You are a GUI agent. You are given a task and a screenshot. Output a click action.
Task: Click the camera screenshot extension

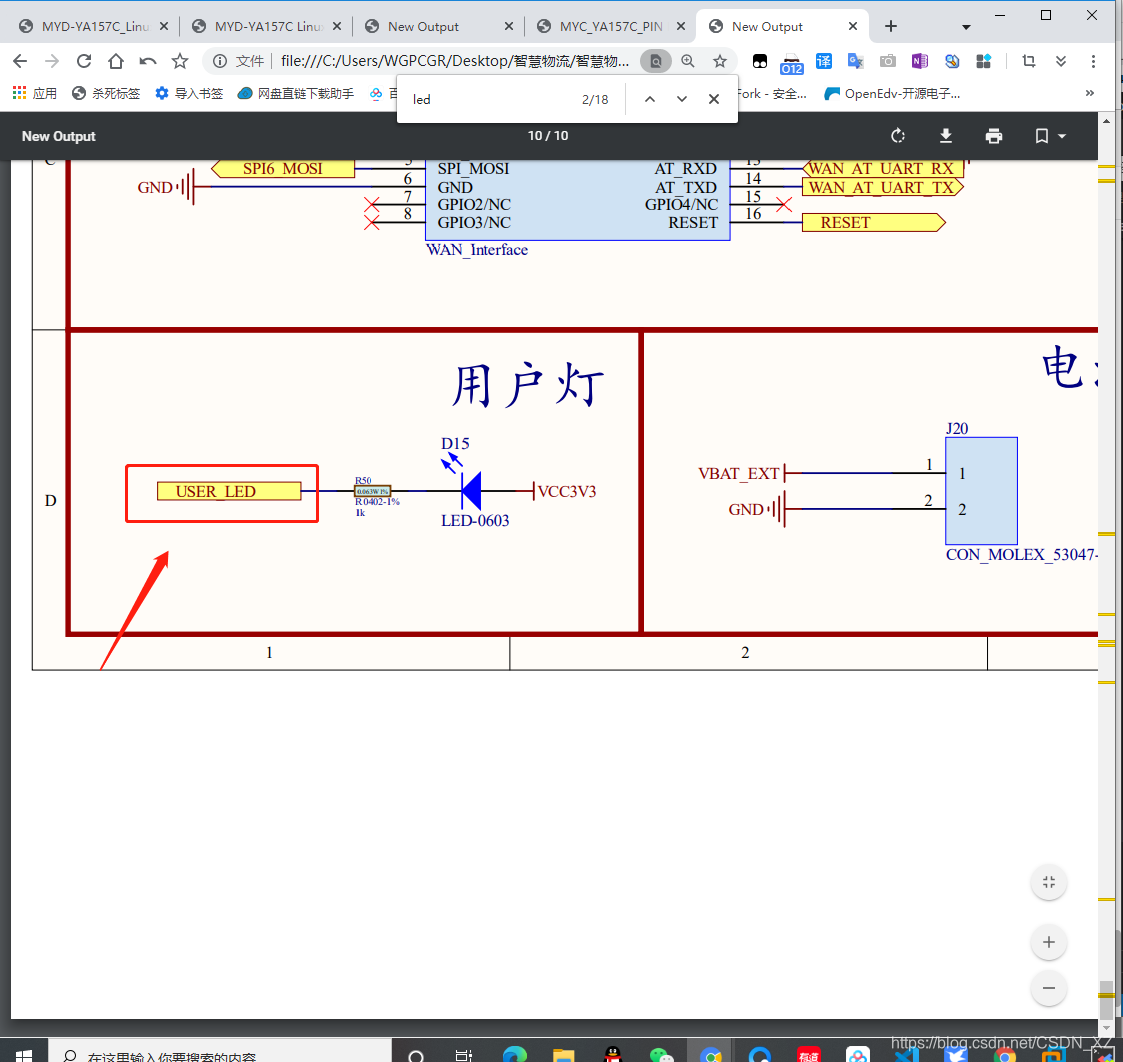tap(887, 62)
